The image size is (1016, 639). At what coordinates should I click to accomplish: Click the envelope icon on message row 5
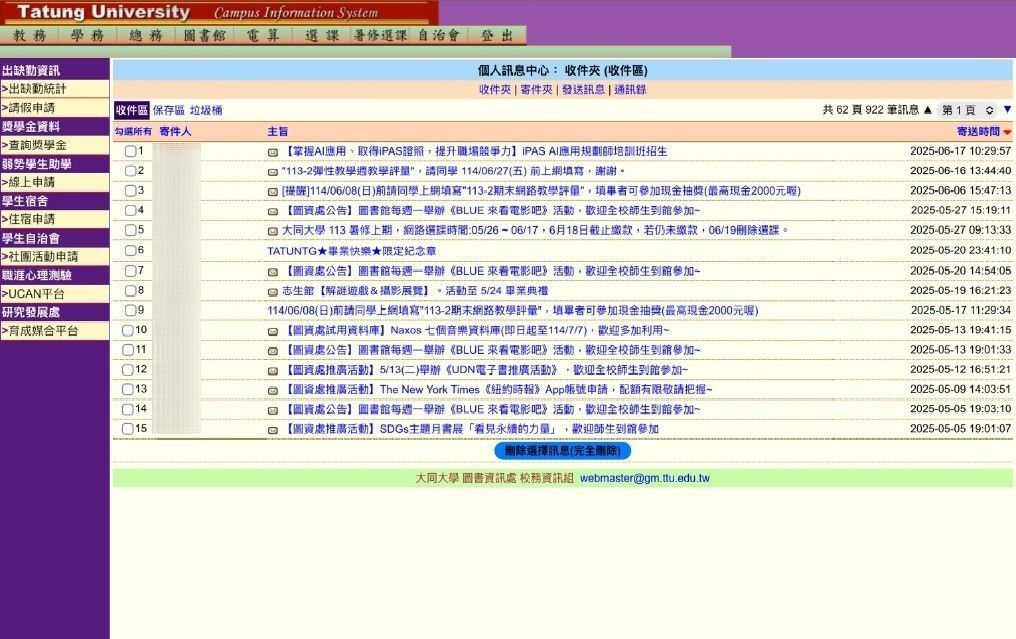pos(273,231)
